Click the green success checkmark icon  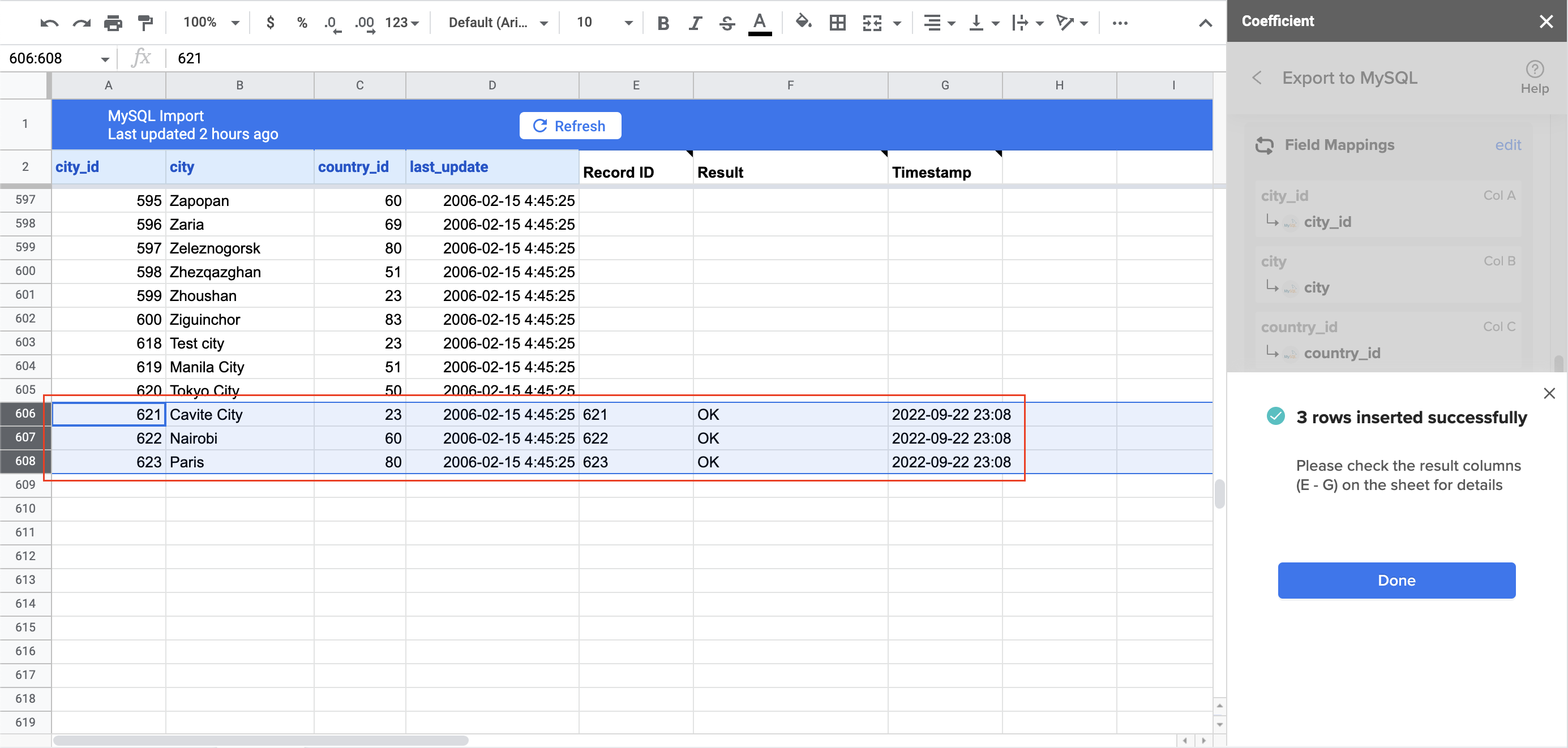coord(1275,416)
